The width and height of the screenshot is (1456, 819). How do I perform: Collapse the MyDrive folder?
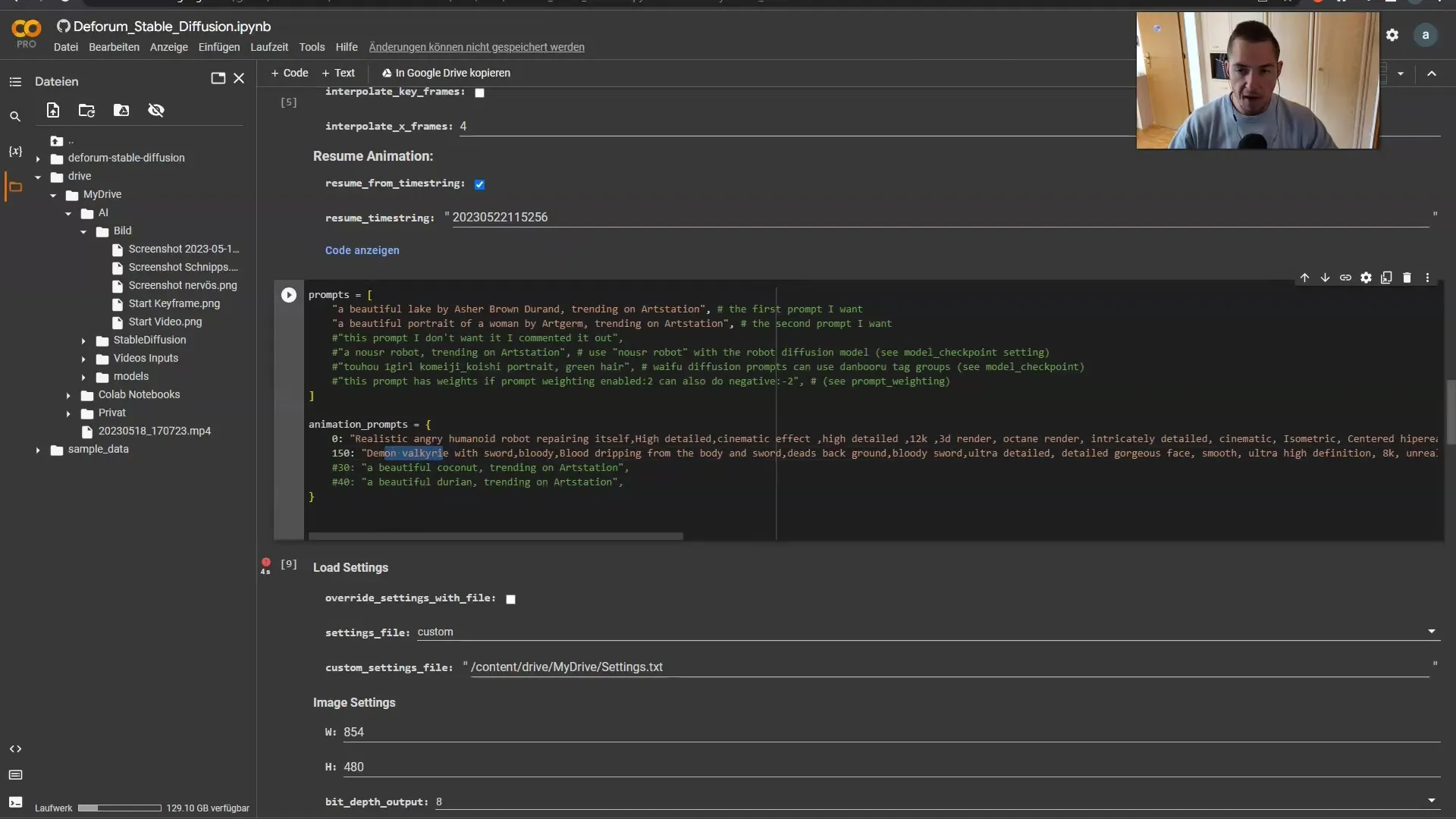53,195
